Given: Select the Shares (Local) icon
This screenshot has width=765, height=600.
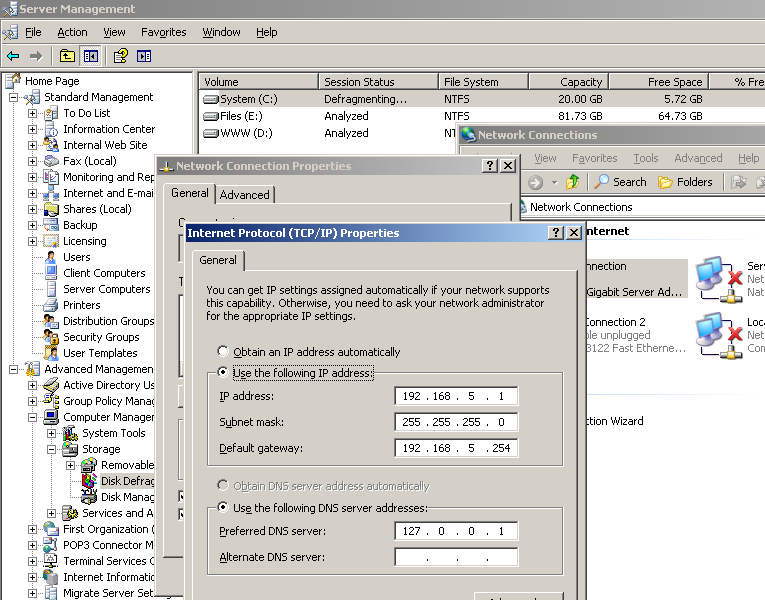Looking at the screenshot, I should (x=51, y=209).
